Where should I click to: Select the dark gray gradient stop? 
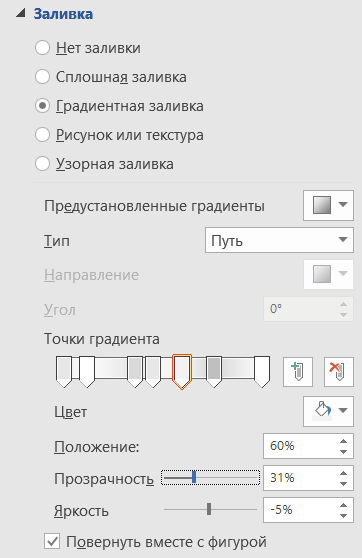pos(214,372)
